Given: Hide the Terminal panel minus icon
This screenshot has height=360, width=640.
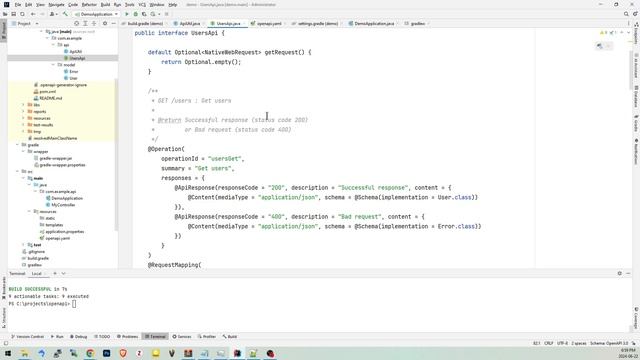Looking at the screenshot, I should tap(628, 273).
